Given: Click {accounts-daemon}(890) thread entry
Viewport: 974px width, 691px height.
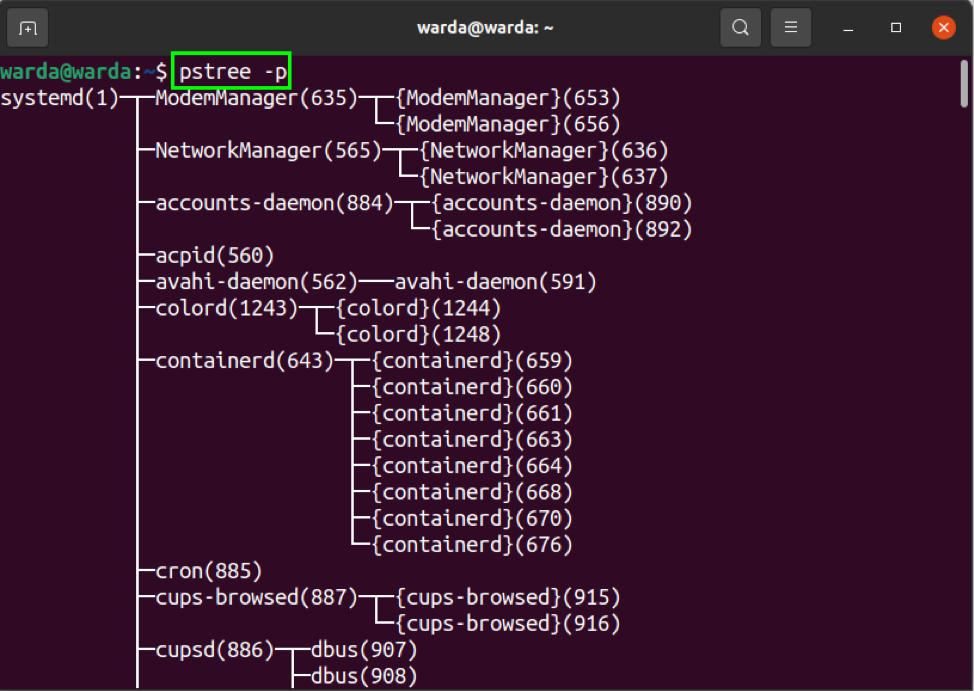Looking at the screenshot, I should pyautogui.click(x=562, y=203).
